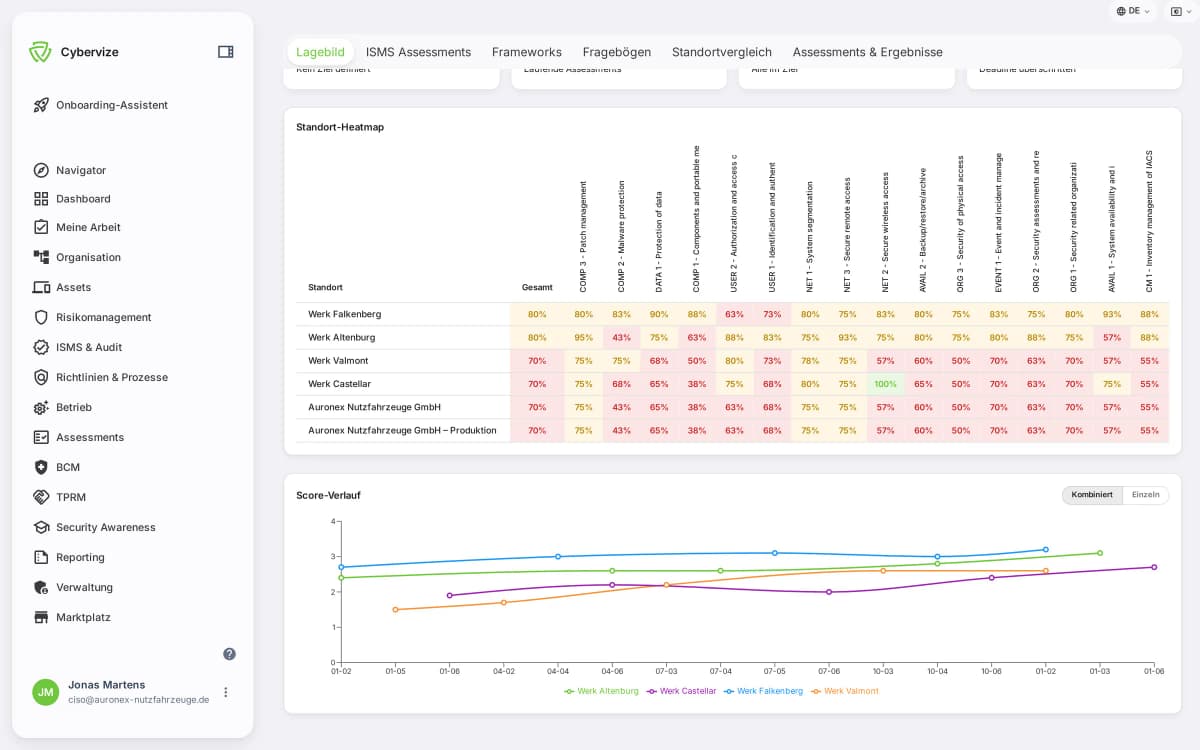Click the Score-Verlauf heading
Image resolution: width=1200 pixels, height=750 pixels.
328,495
